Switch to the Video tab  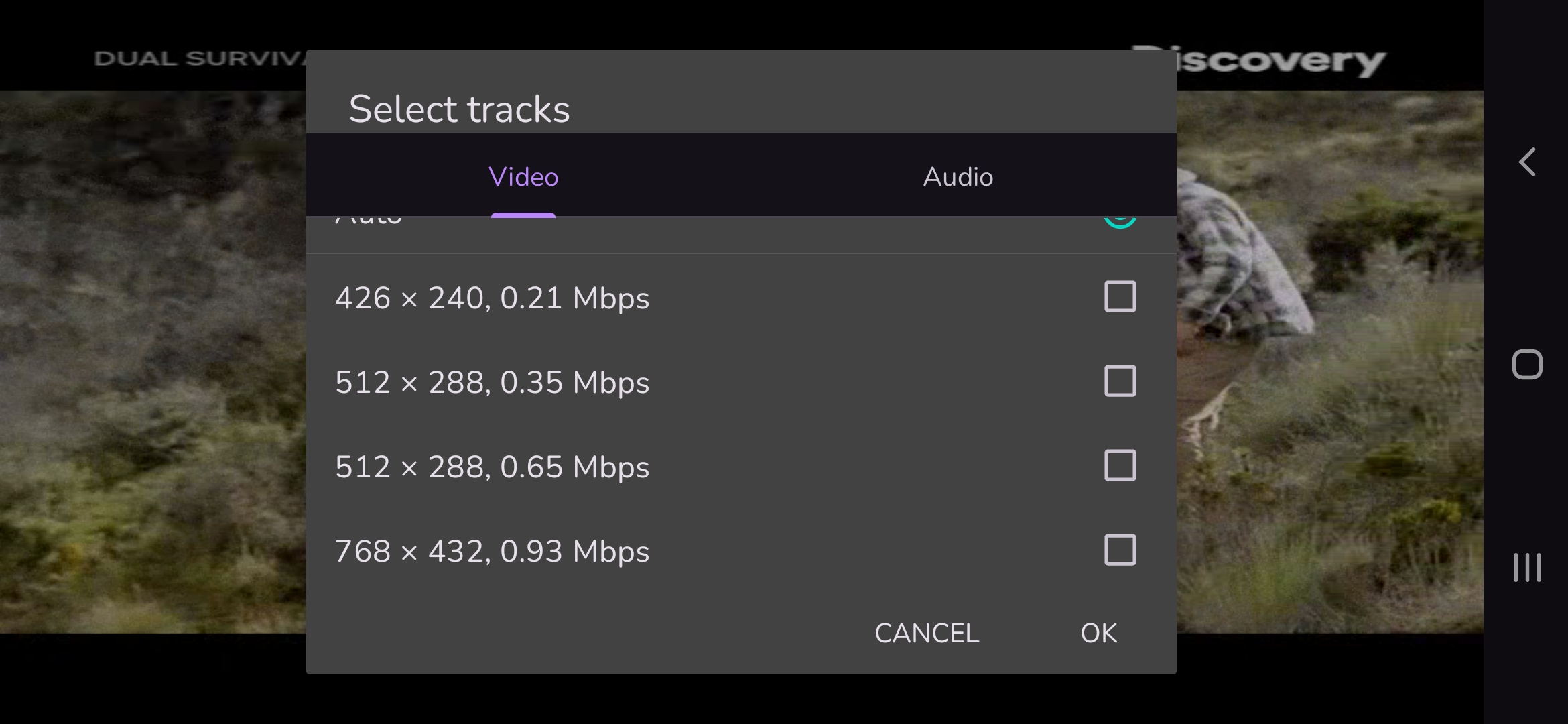[523, 177]
